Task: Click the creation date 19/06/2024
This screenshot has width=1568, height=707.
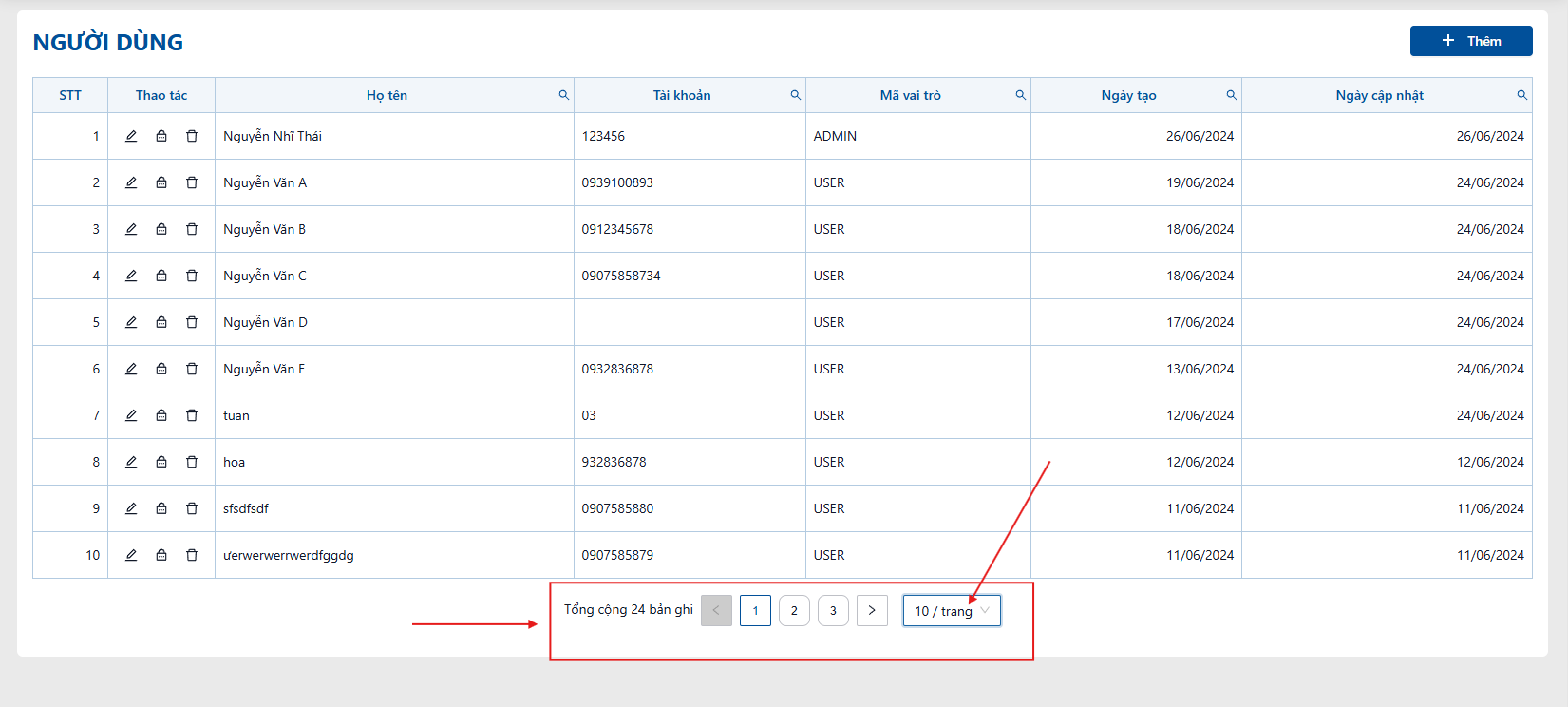Action: click(1200, 182)
